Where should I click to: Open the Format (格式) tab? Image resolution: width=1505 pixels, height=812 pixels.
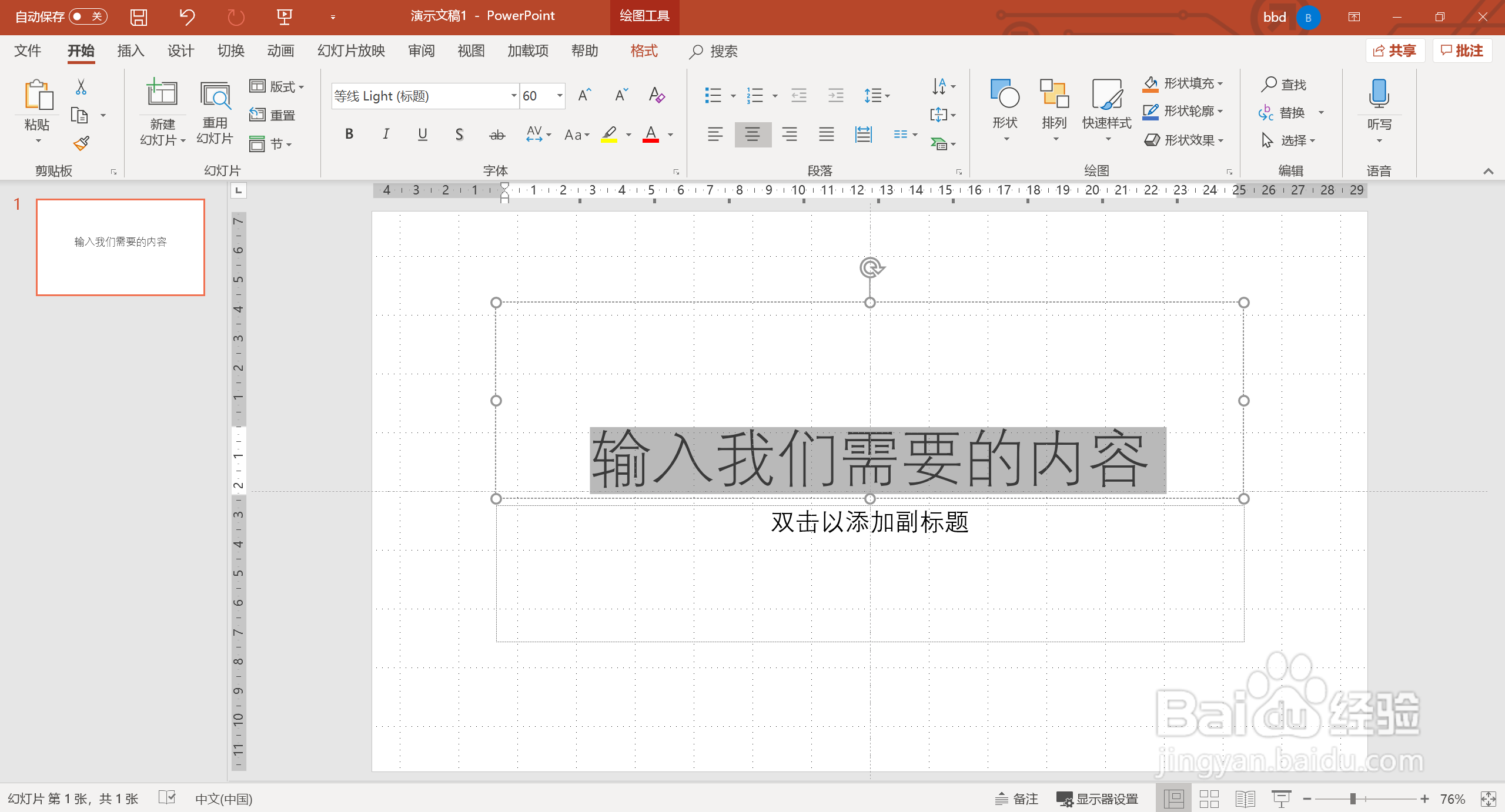pos(644,51)
